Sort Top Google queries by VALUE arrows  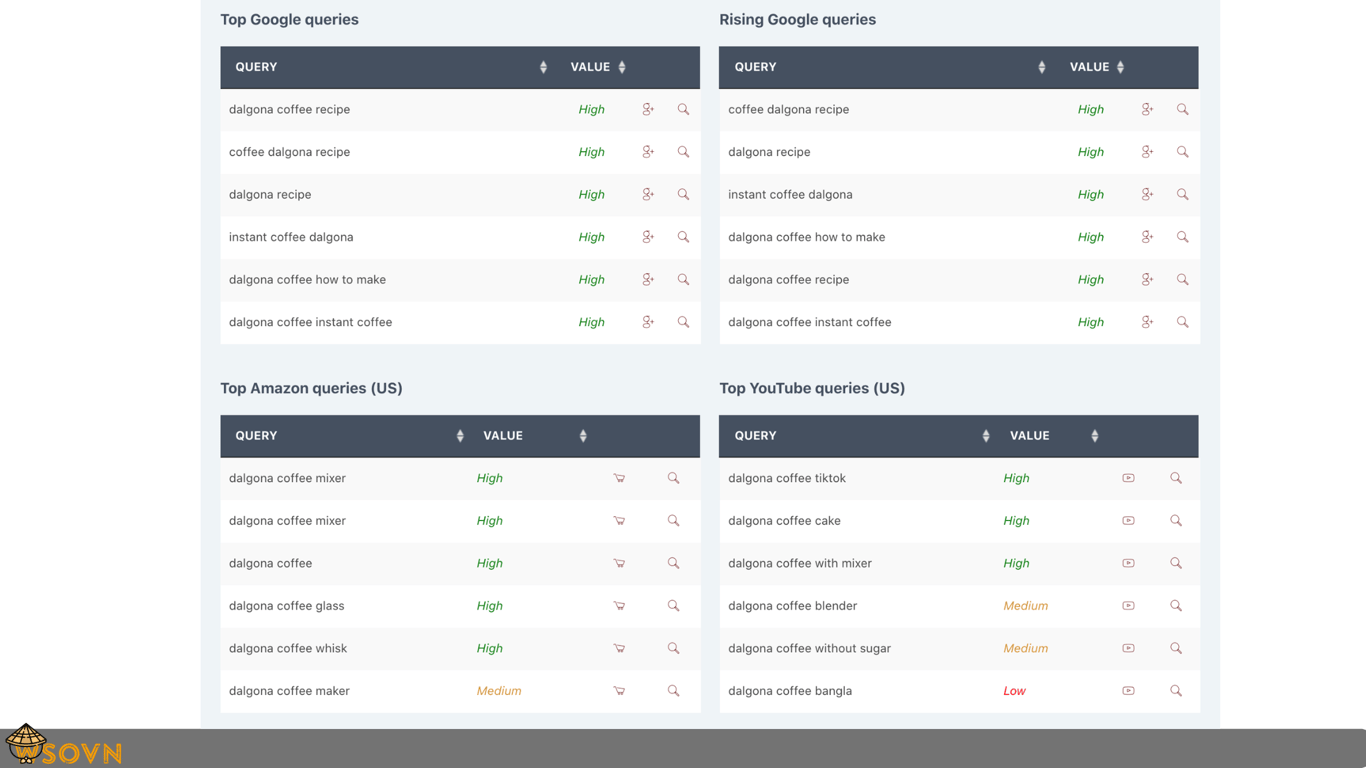coord(622,67)
